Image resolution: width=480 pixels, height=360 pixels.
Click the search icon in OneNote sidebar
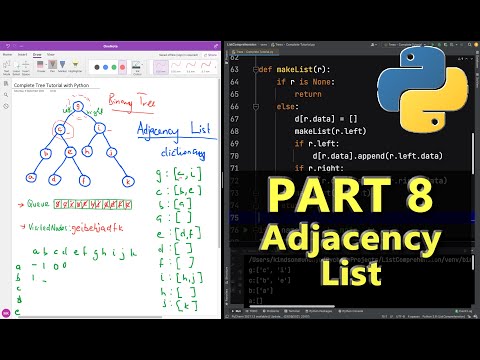point(6,95)
